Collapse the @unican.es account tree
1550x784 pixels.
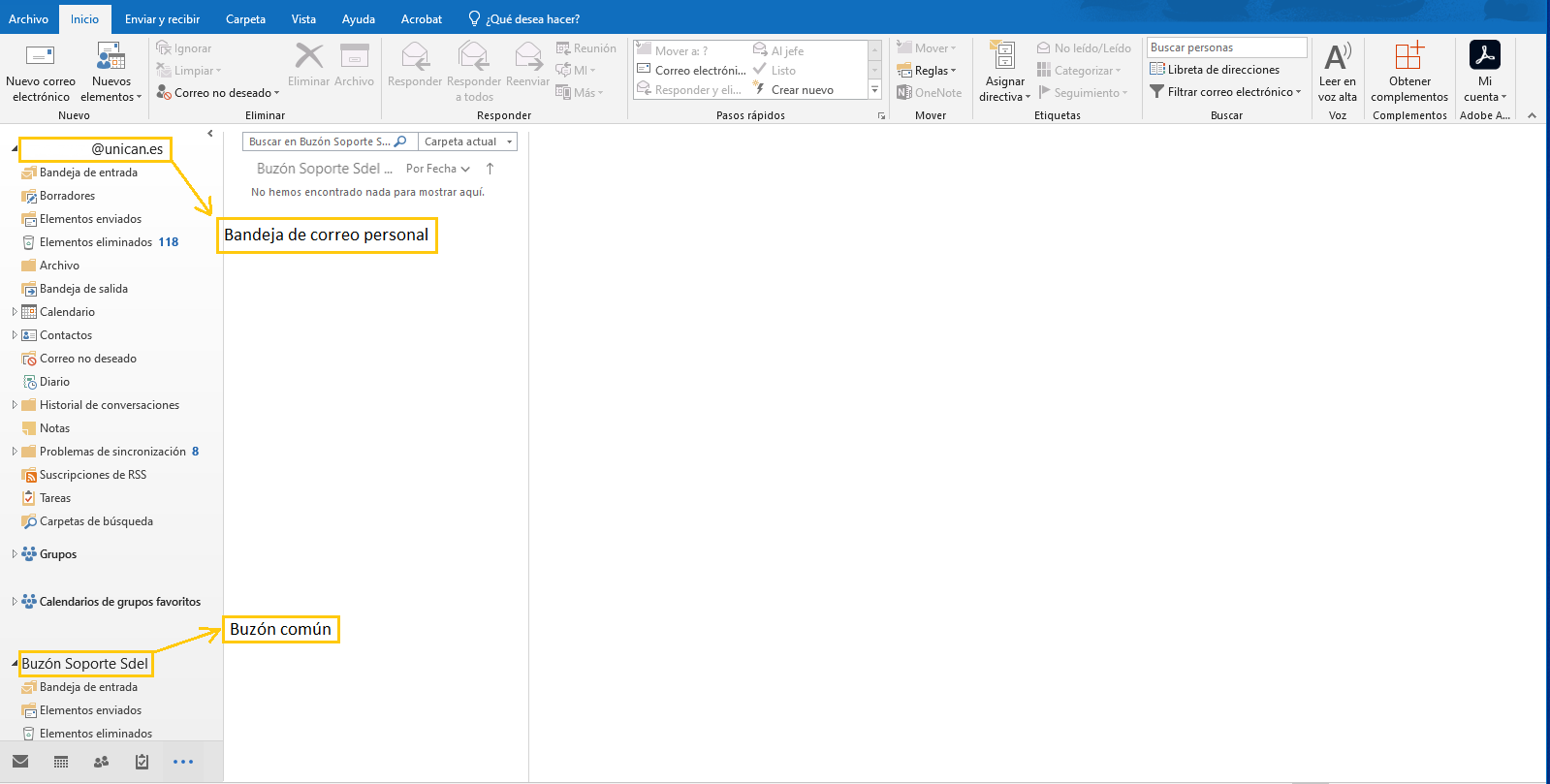[15, 149]
